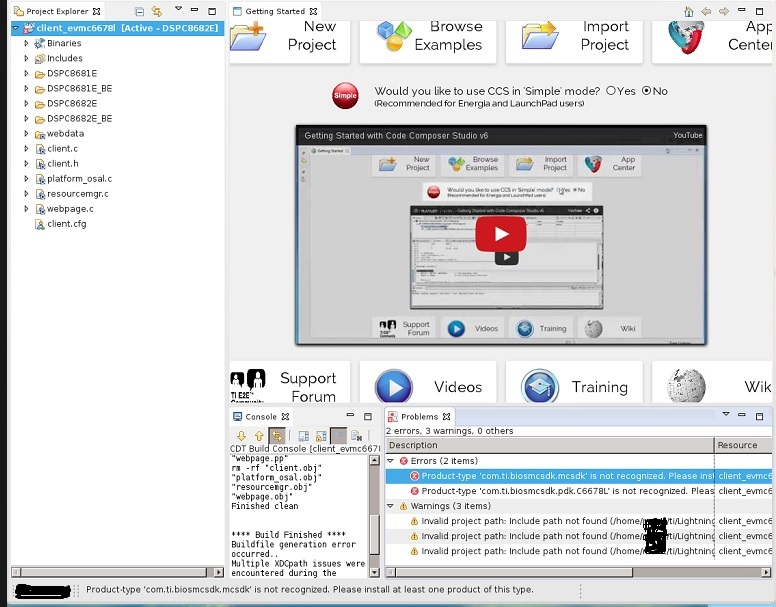
Task: Select the DSPC8682E folder
Action: click(66, 104)
